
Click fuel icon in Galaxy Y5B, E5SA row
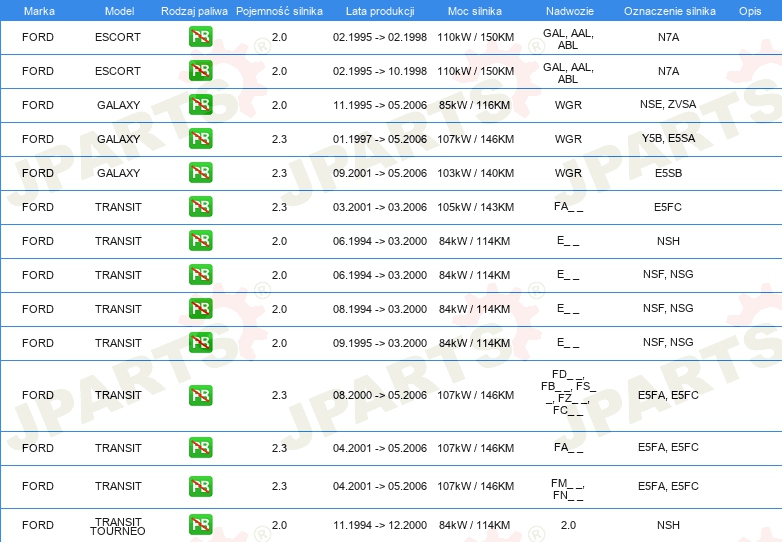[x=200, y=139]
